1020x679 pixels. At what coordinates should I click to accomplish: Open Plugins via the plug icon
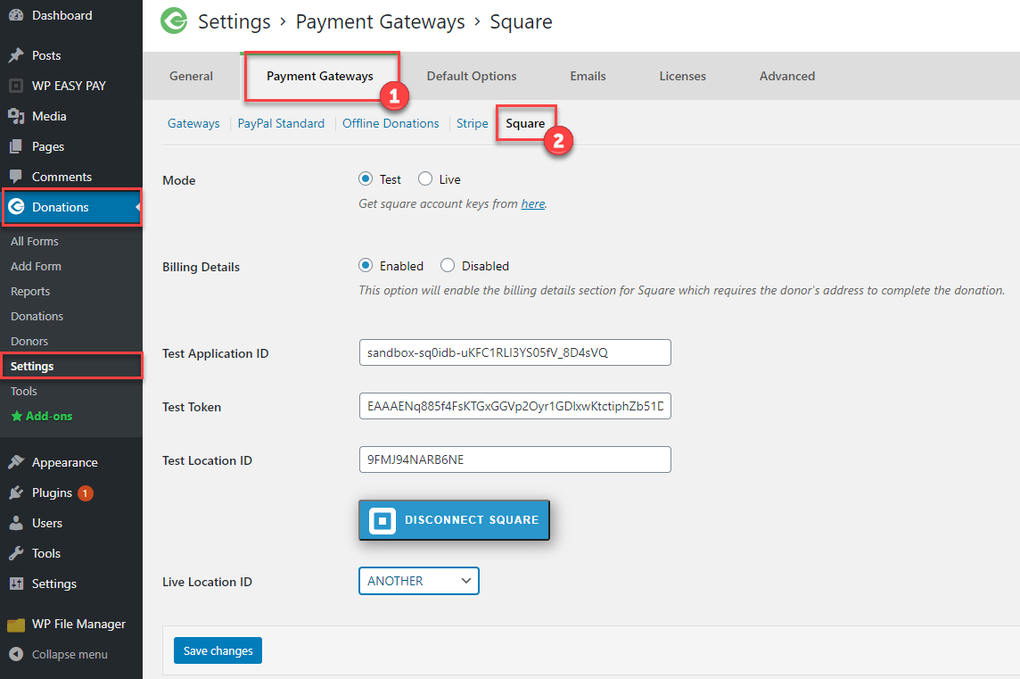14,492
